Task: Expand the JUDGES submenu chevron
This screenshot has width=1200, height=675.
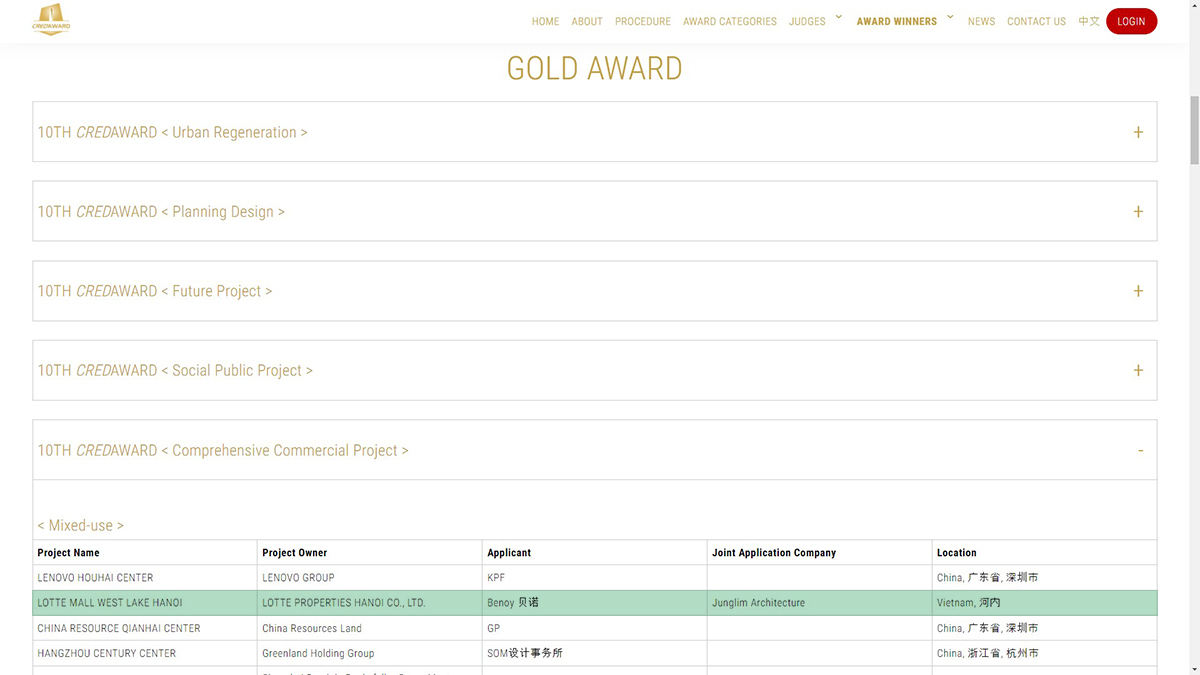Action: (839, 17)
